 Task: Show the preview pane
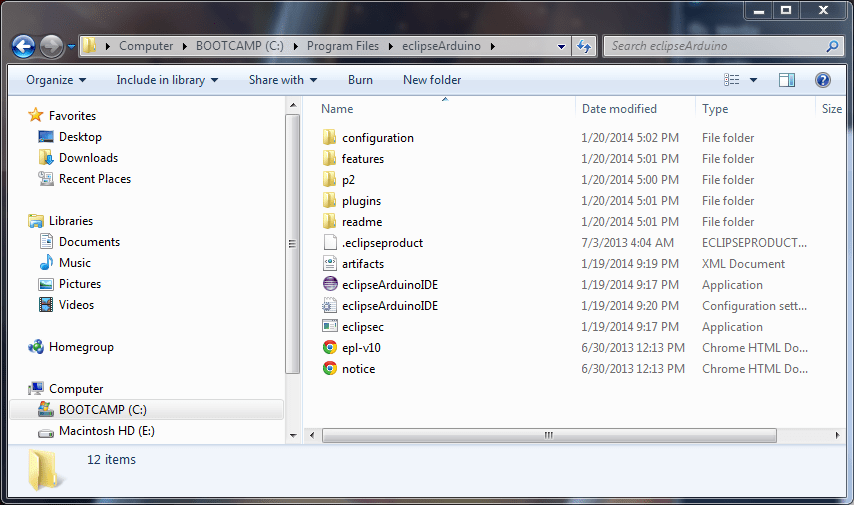[x=786, y=80]
